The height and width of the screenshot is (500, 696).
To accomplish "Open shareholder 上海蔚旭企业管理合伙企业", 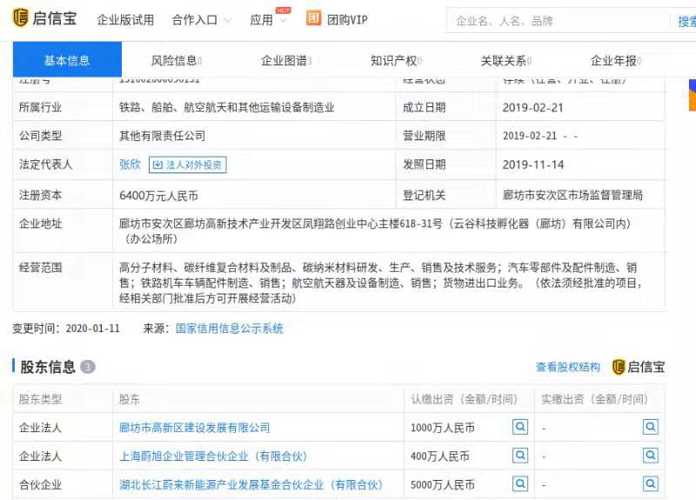I will [213, 456].
